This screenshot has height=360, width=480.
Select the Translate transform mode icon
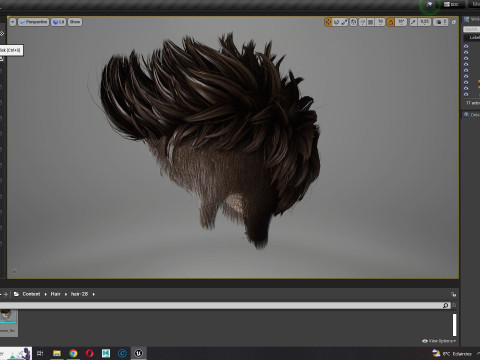[x=328, y=22]
